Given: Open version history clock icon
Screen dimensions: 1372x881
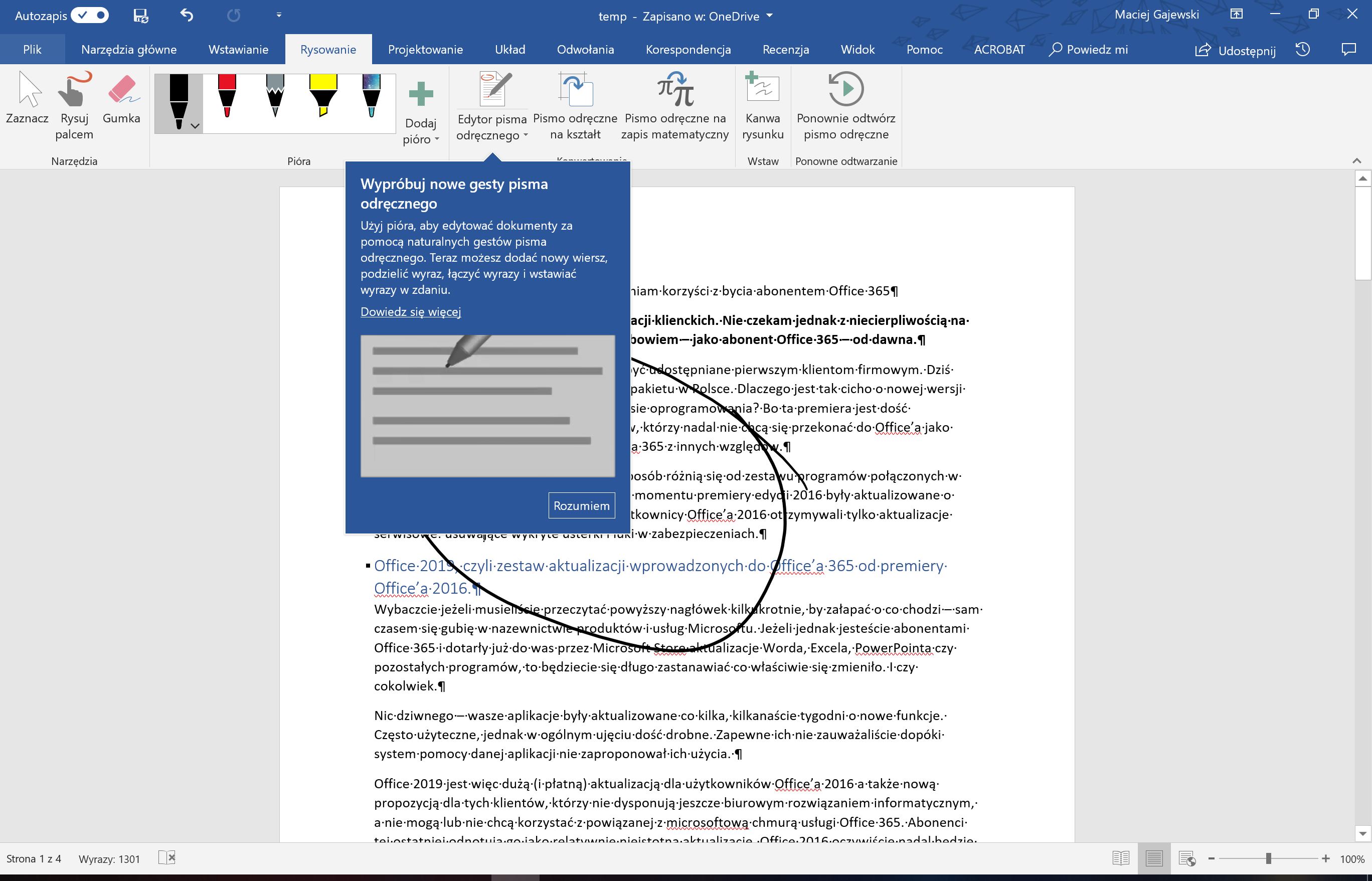Looking at the screenshot, I should coord(1303,49).
